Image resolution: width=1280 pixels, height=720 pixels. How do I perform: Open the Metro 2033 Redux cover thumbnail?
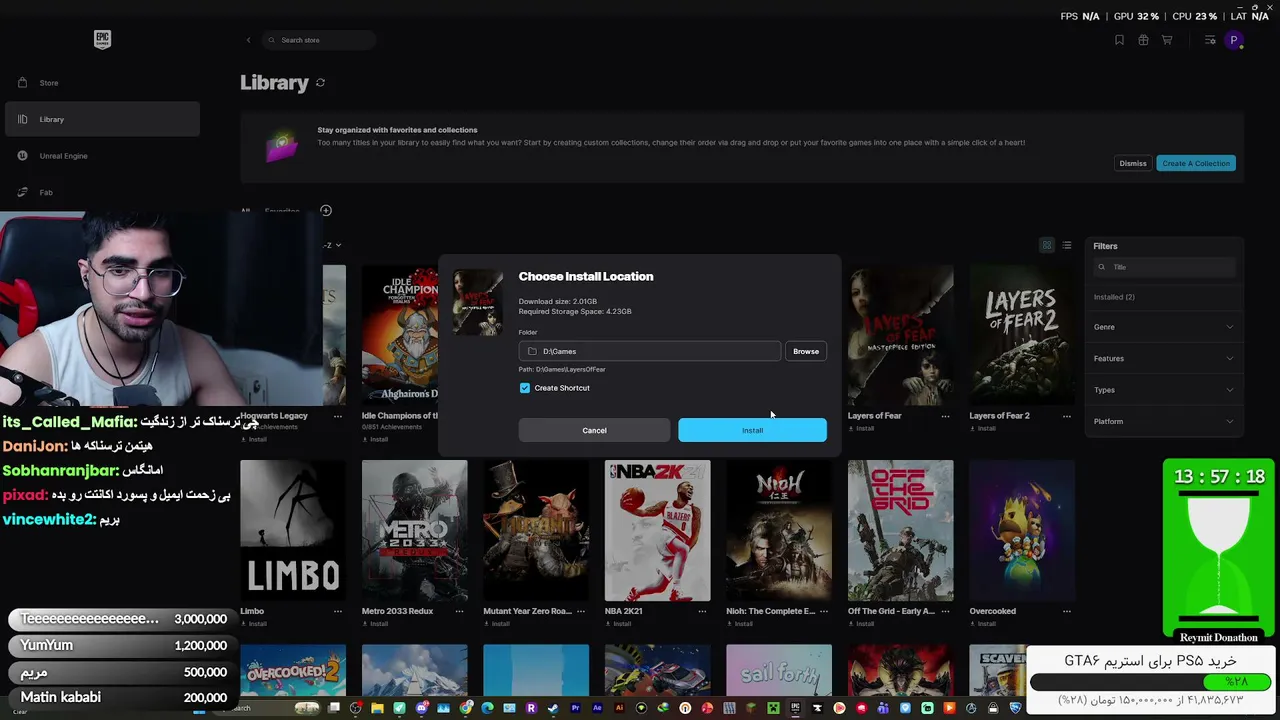[x=414, y=531]
